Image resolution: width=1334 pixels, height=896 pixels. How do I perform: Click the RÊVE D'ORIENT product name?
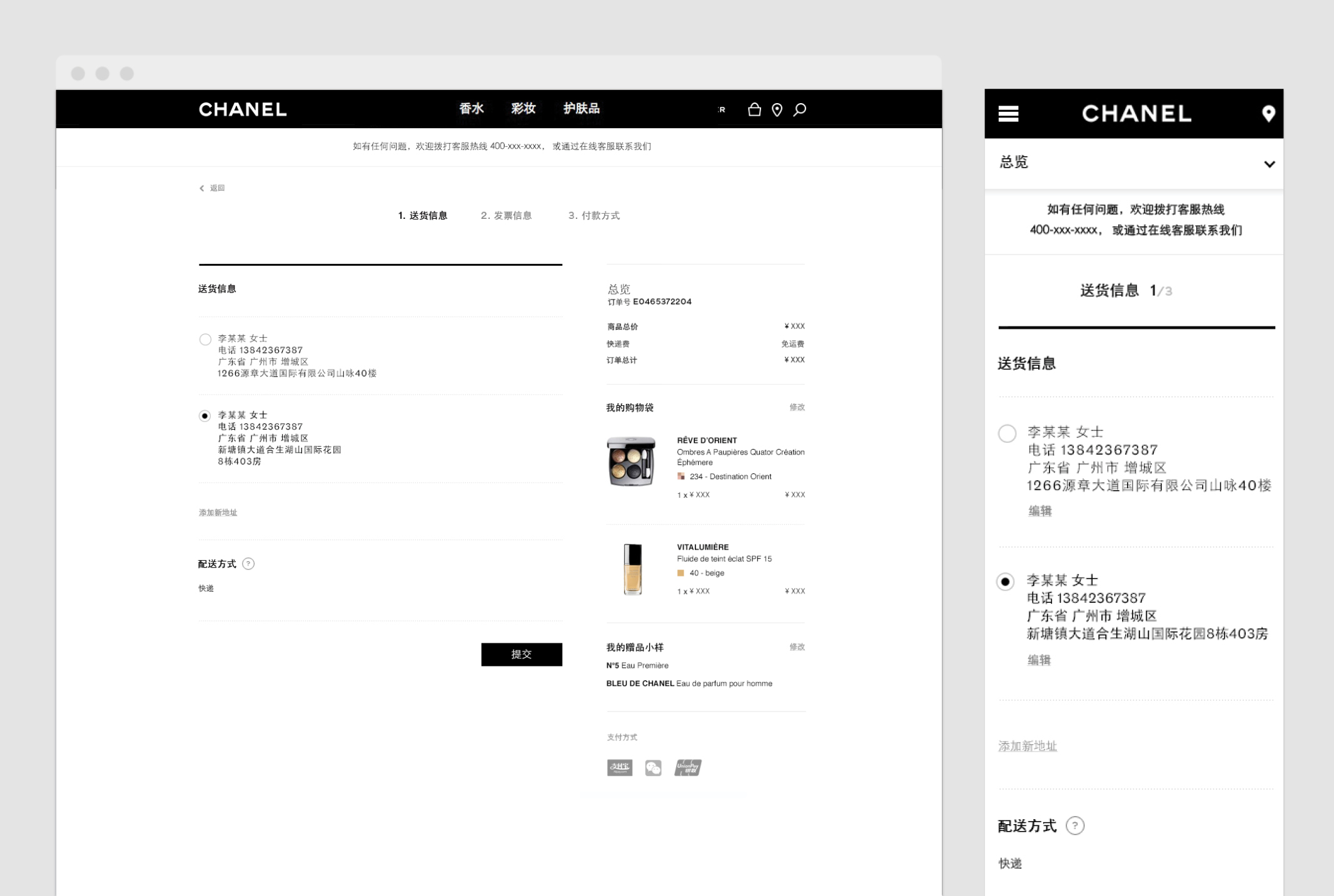707,440
